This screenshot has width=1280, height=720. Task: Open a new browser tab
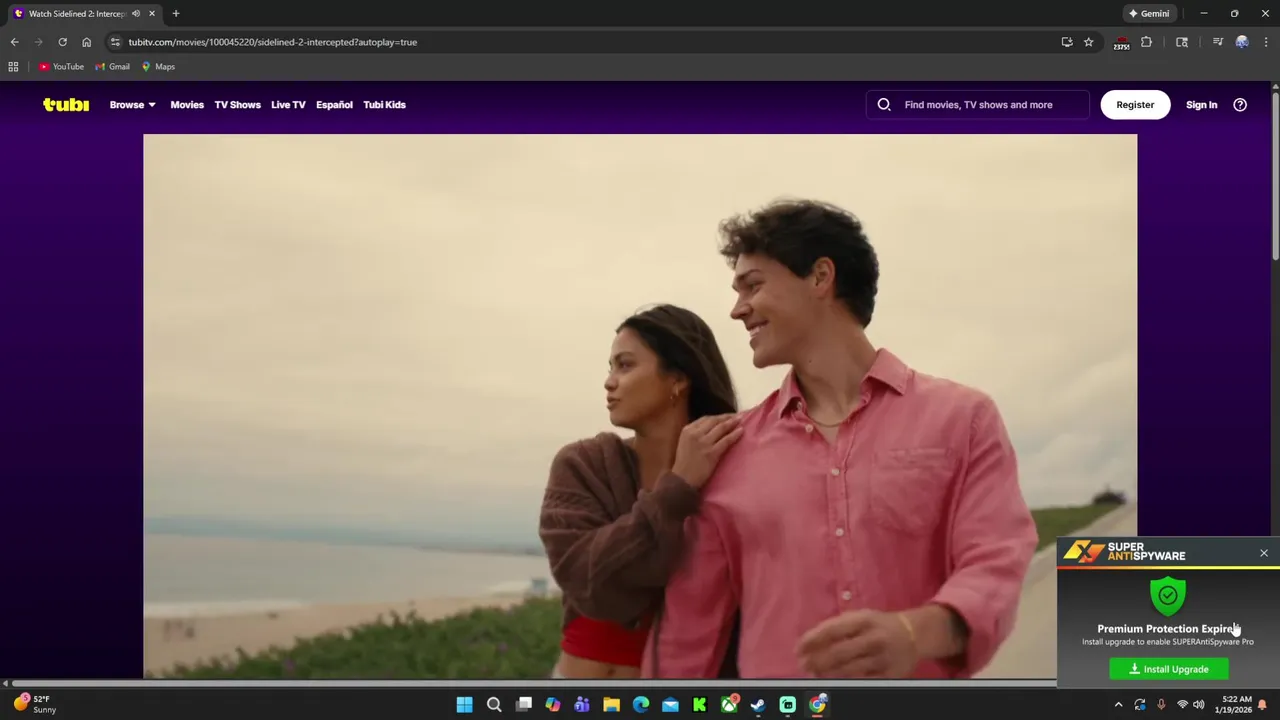click(x=176, y=14)
